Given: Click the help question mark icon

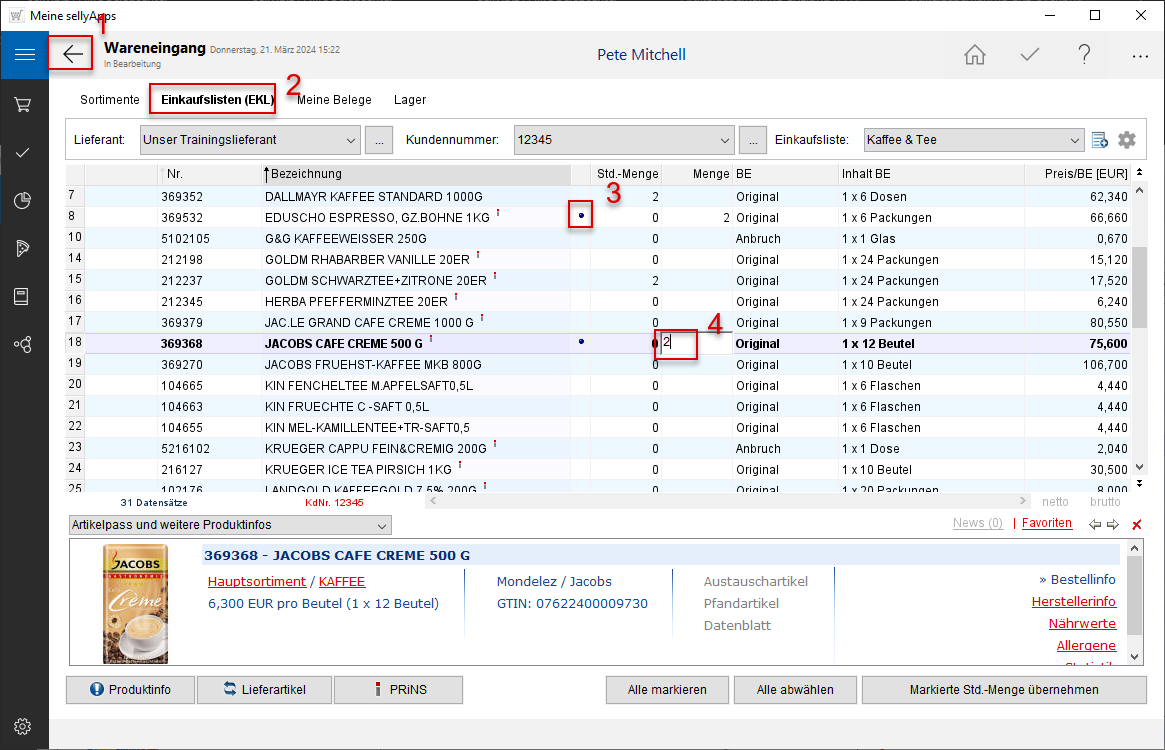Looking at the screenshot, I should tap(1084, 55).
